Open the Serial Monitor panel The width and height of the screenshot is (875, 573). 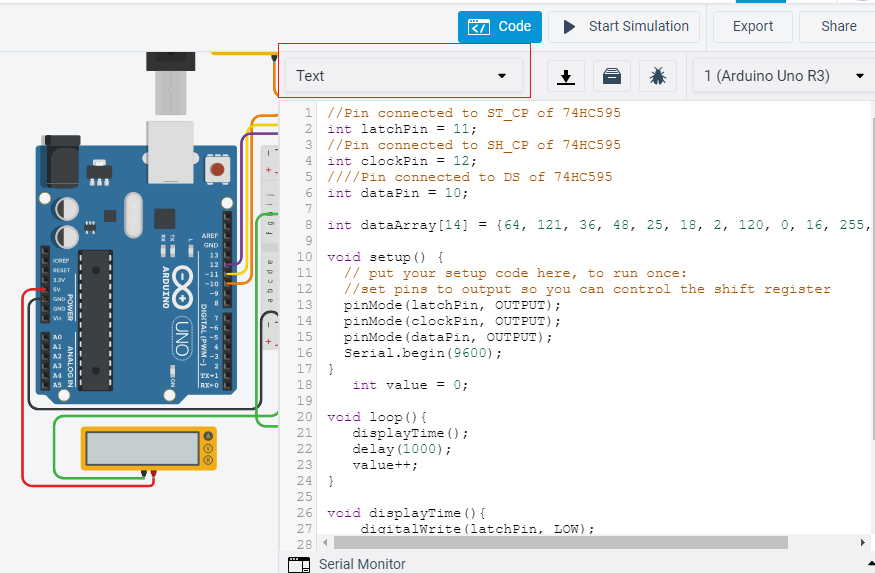362,564
